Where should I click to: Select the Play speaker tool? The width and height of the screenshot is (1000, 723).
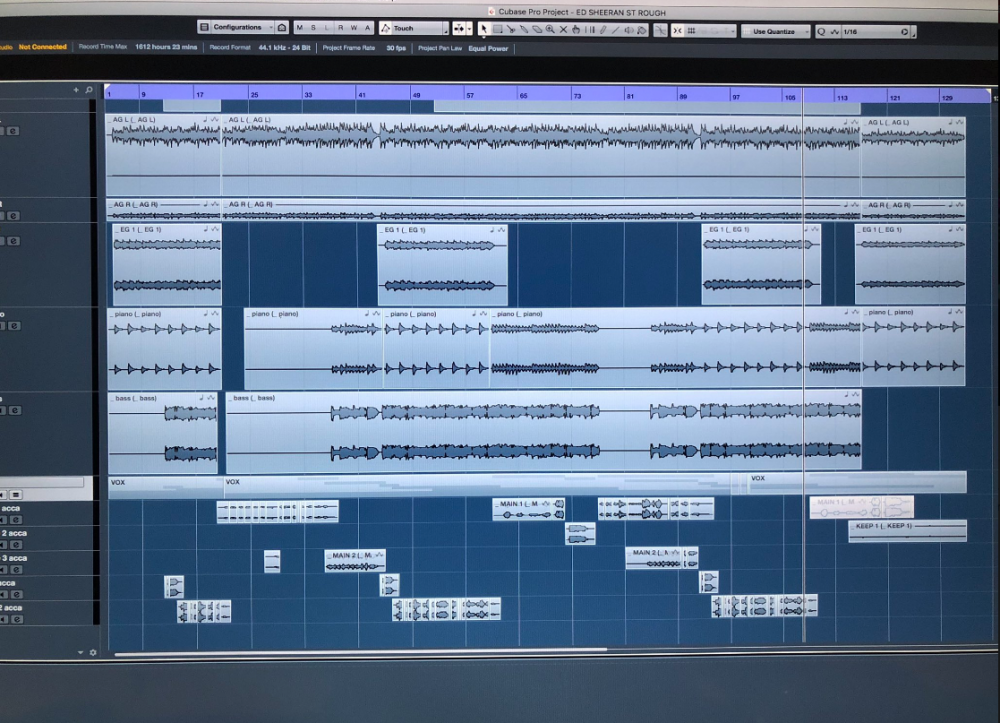coord(629,30)
